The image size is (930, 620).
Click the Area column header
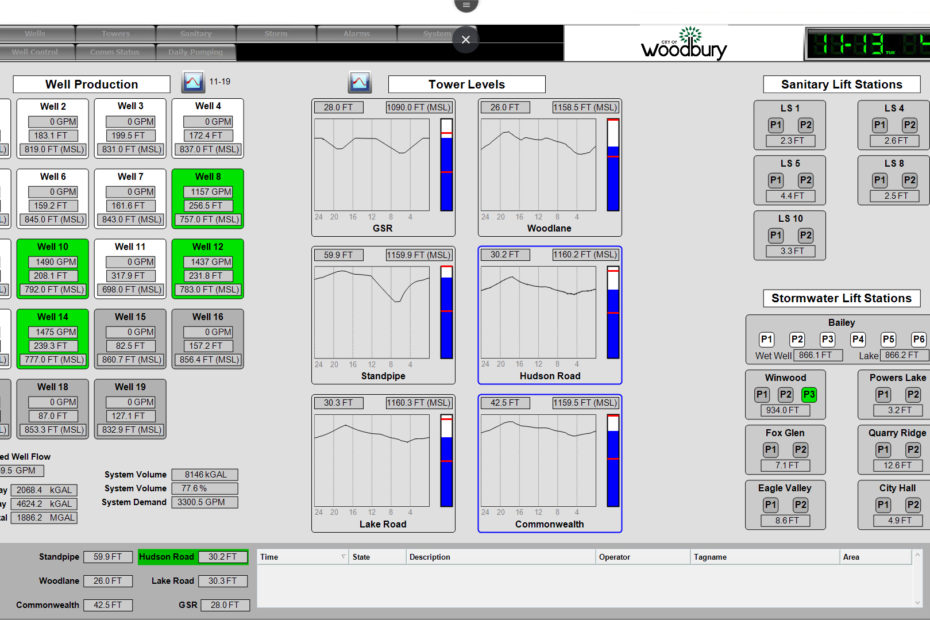[875, 557]
